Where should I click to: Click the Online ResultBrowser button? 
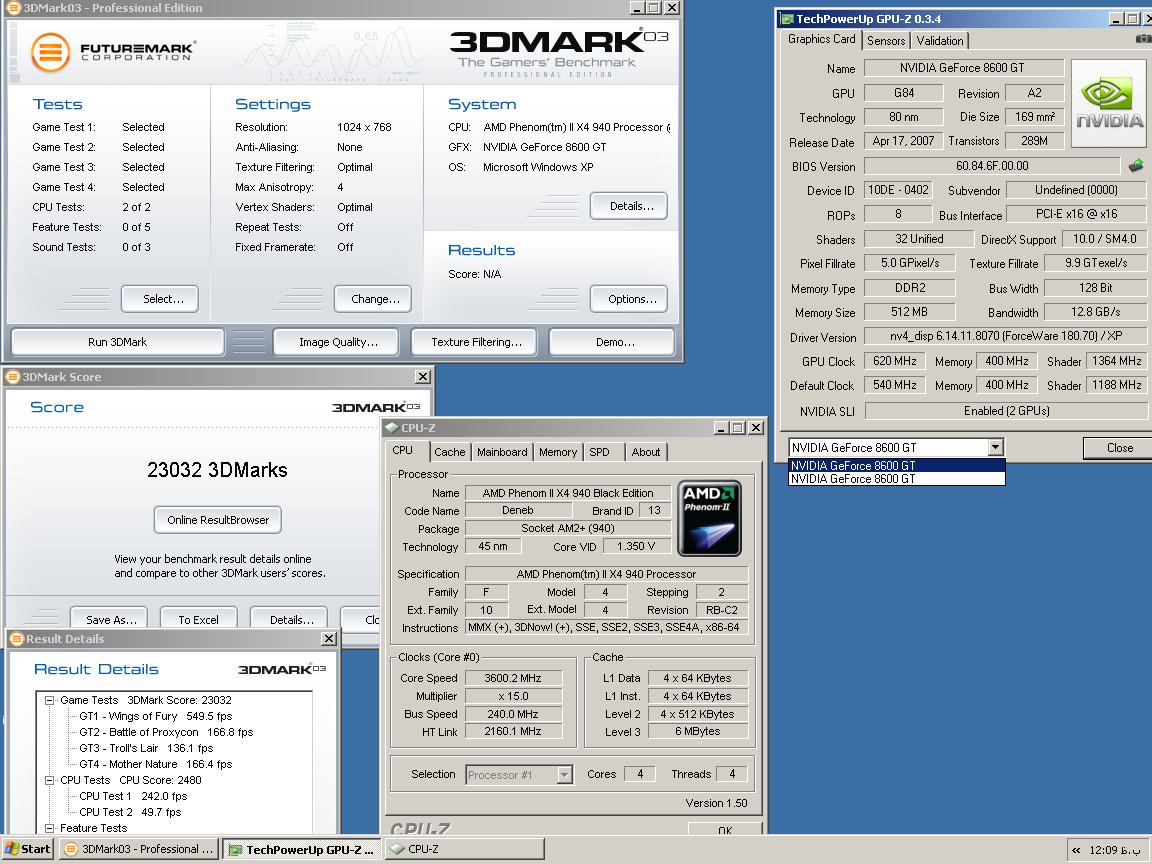(217, 520)
